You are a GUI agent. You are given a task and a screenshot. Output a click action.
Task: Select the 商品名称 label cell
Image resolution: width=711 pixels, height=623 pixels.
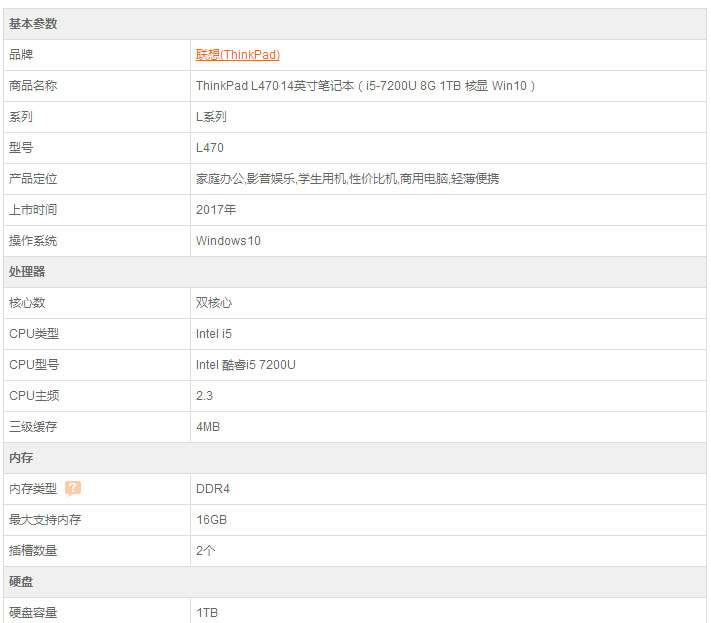pos(97,86)
